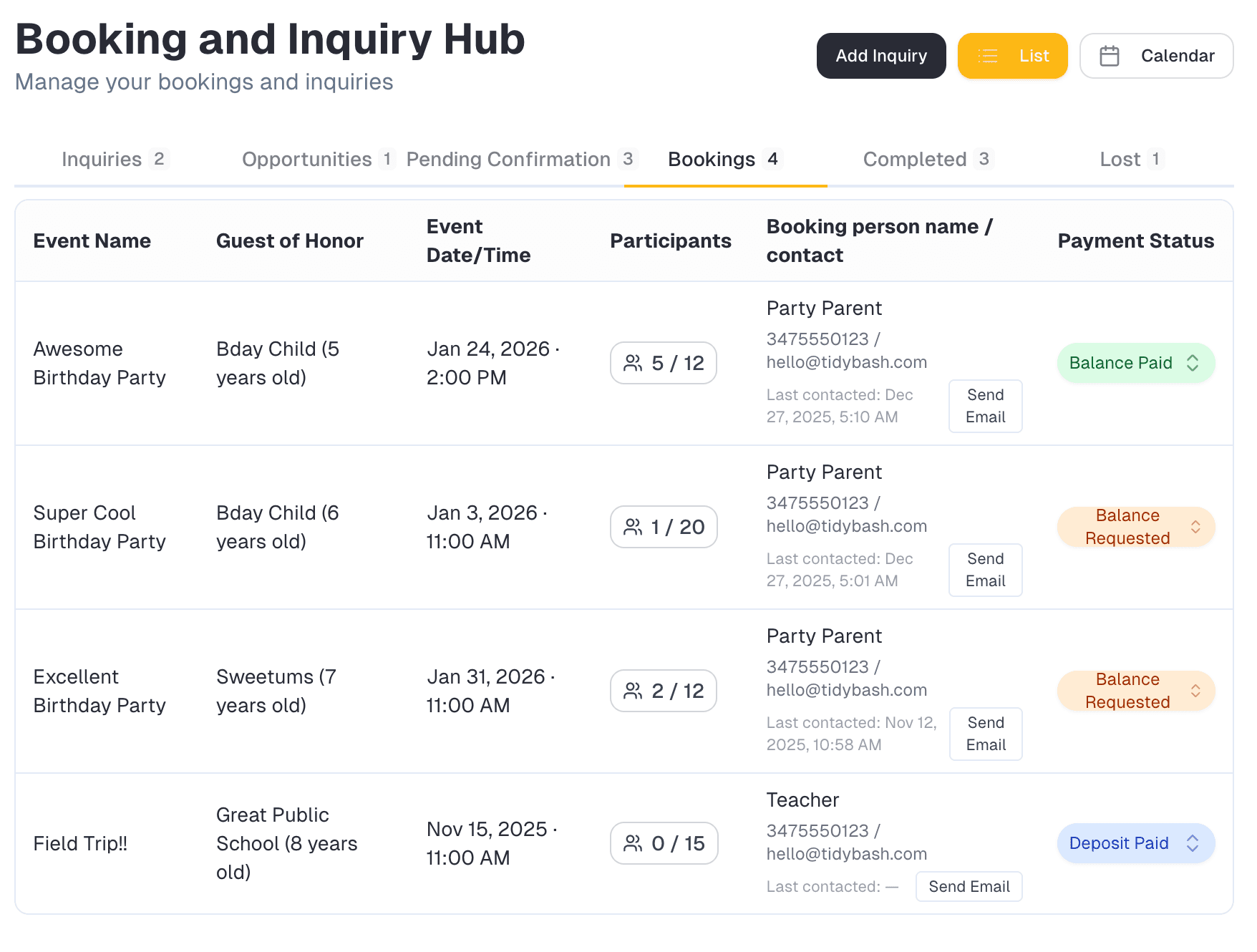1257x952 pixels.
Task: Click the Add Inquiry button
Action: pos(881,55)
